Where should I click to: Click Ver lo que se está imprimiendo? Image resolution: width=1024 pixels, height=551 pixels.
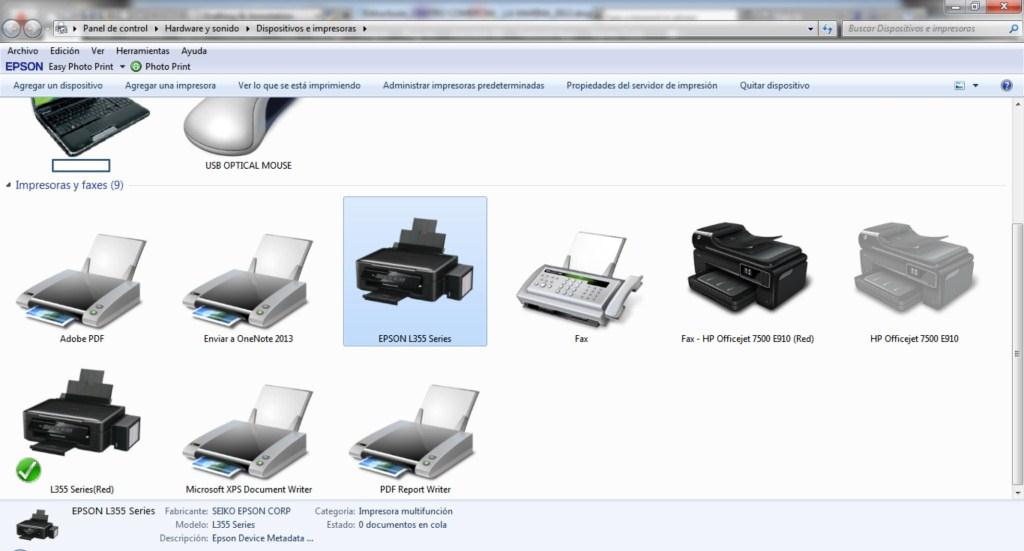(299, 86)
